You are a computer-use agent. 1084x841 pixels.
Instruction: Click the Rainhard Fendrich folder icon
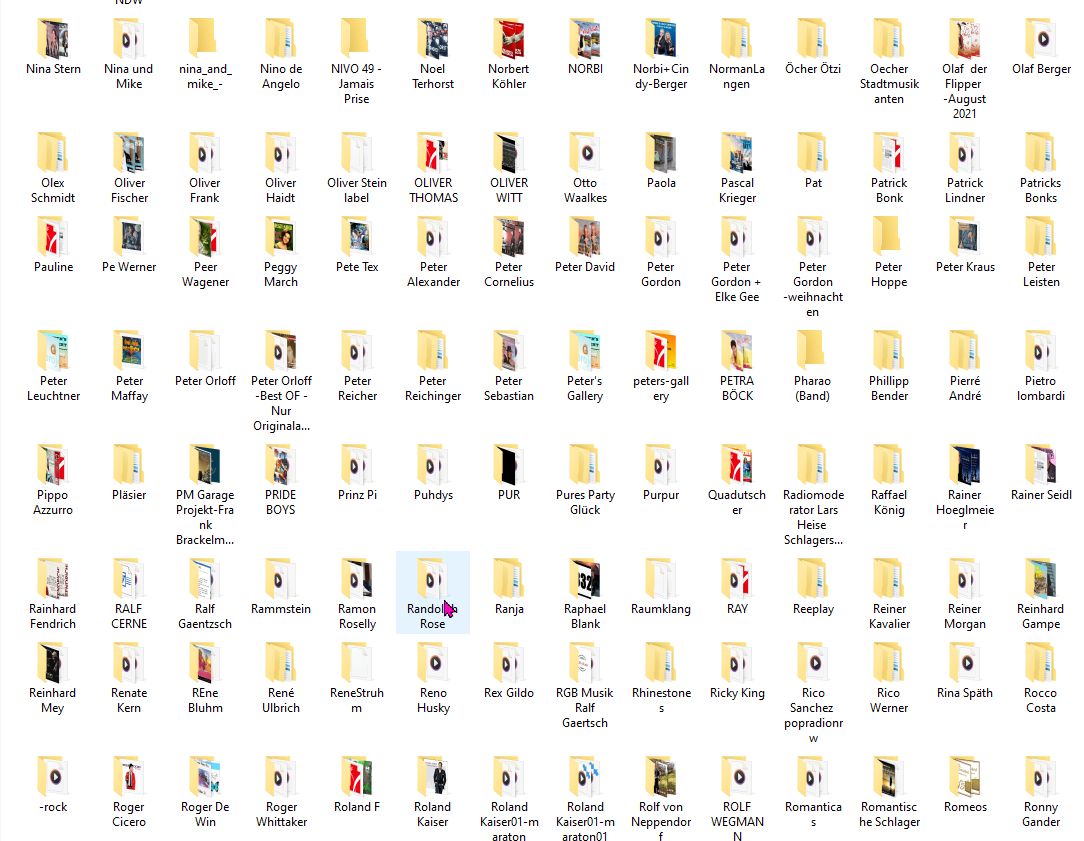(x=53, y=579)
